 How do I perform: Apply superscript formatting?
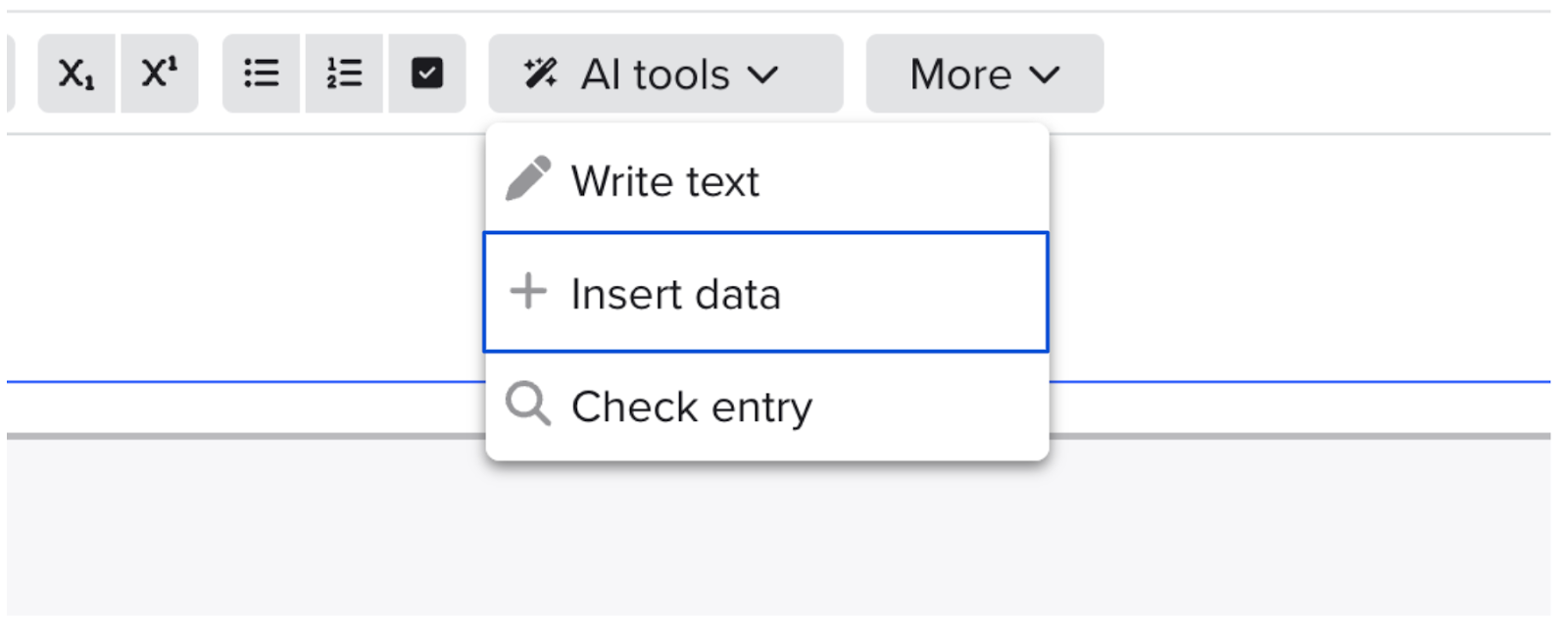click(160, 73)
